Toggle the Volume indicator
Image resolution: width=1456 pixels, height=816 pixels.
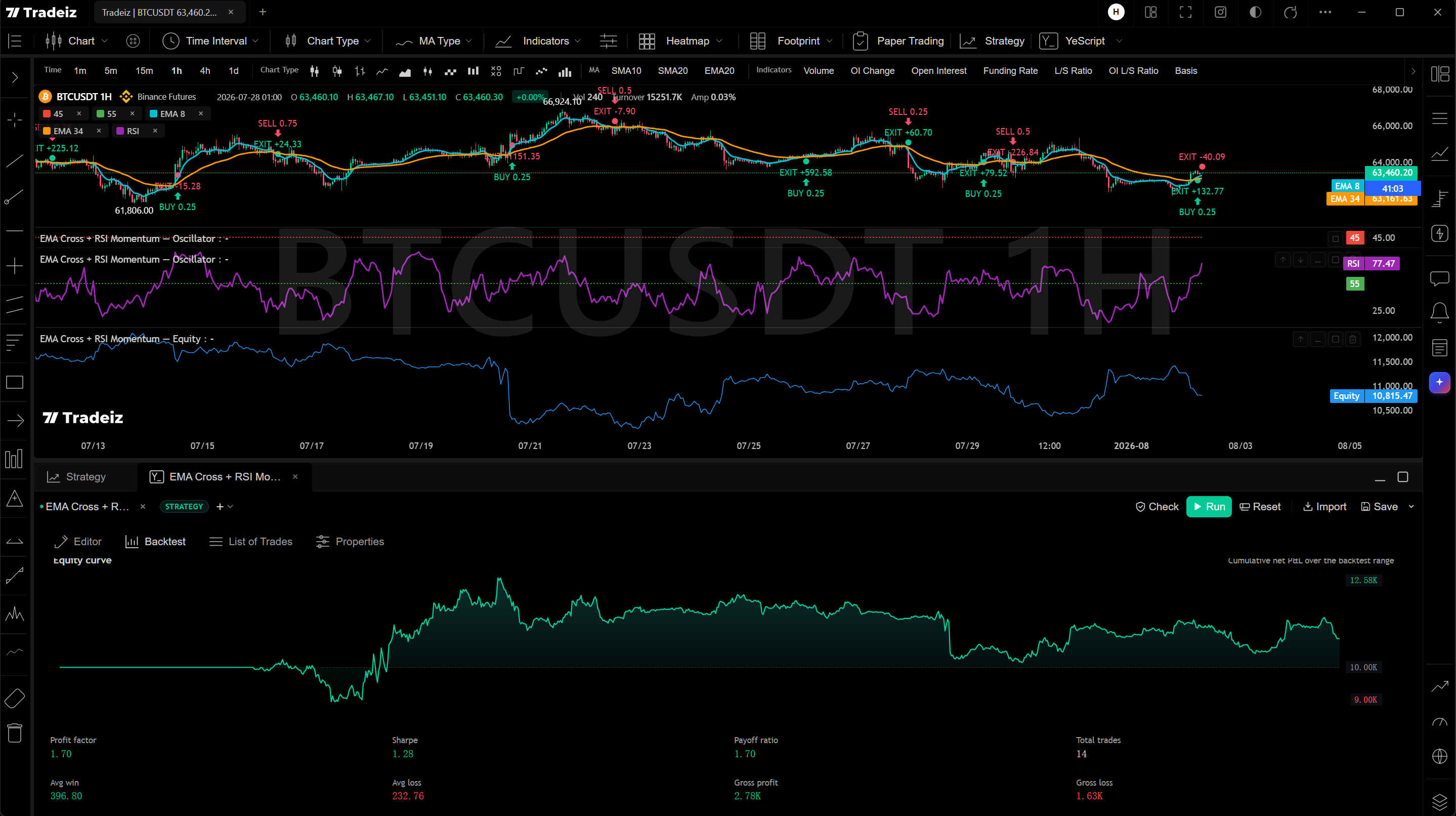coord(819,71)
